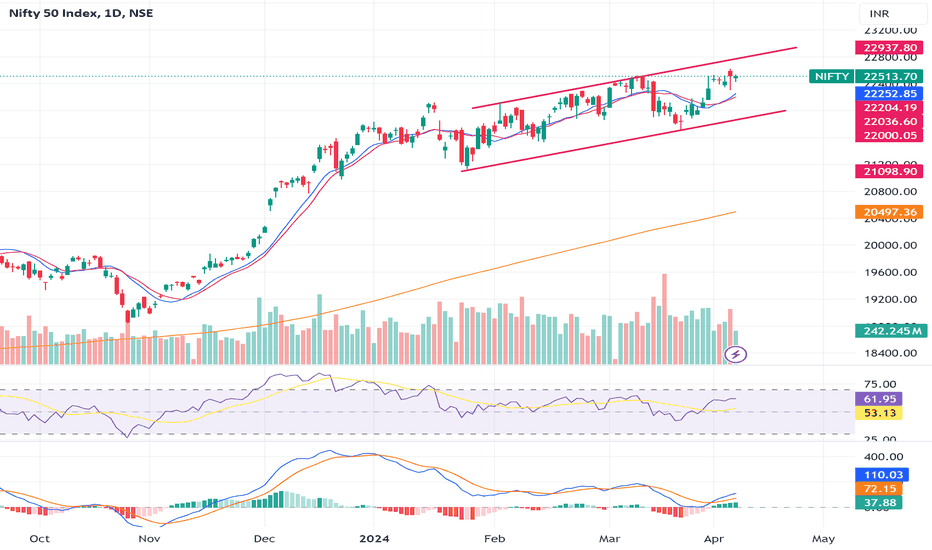Click the 22937.80 red price label
The image size is (932, 550).
click(889, 48)
